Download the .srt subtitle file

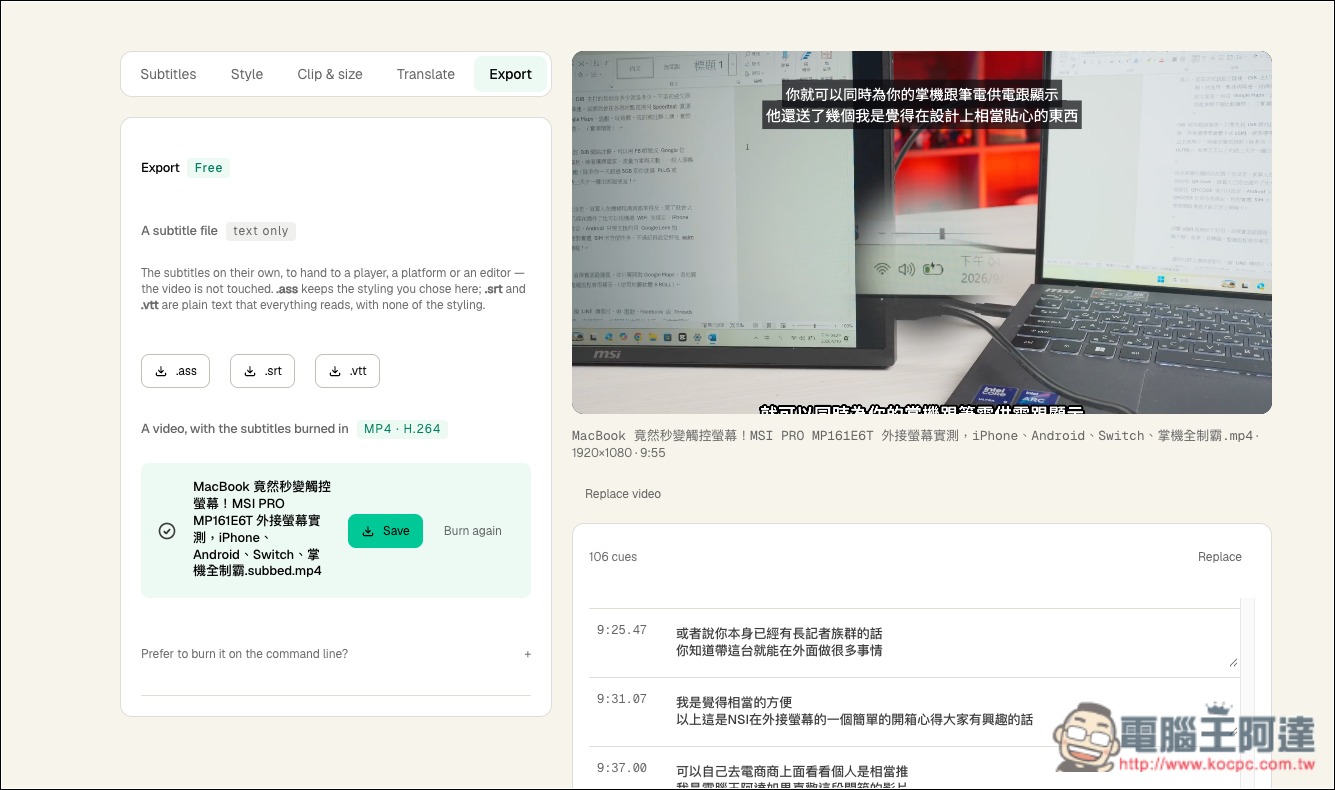click(x=263, y=371)
